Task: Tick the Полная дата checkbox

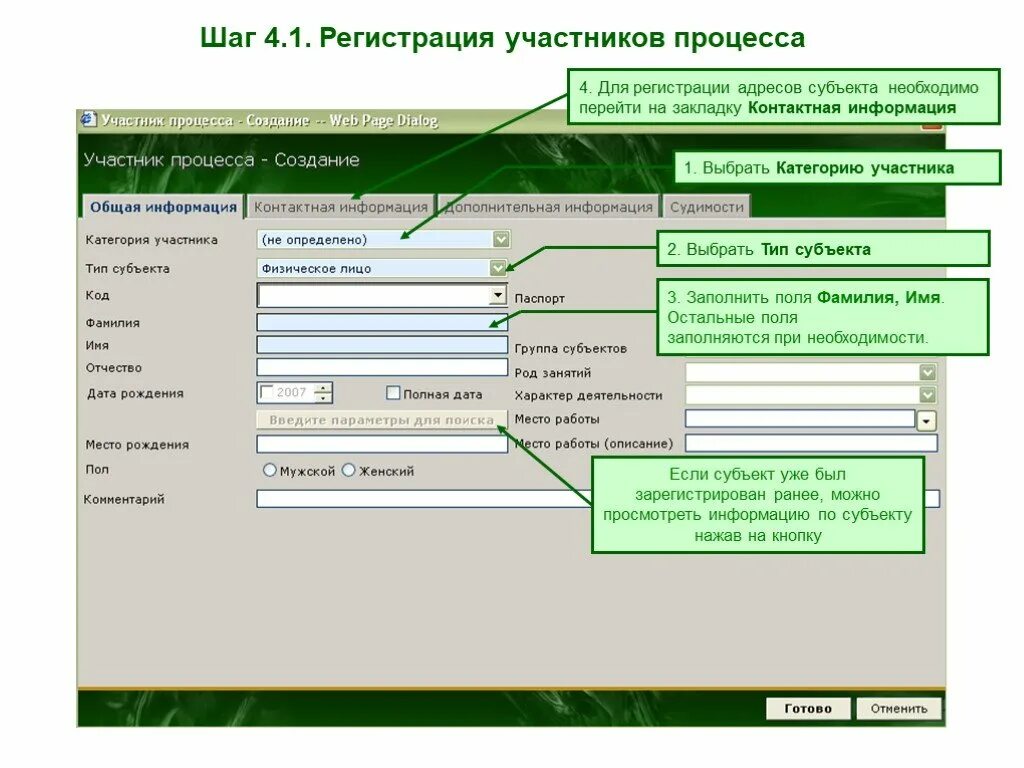Action: [393, 392]
